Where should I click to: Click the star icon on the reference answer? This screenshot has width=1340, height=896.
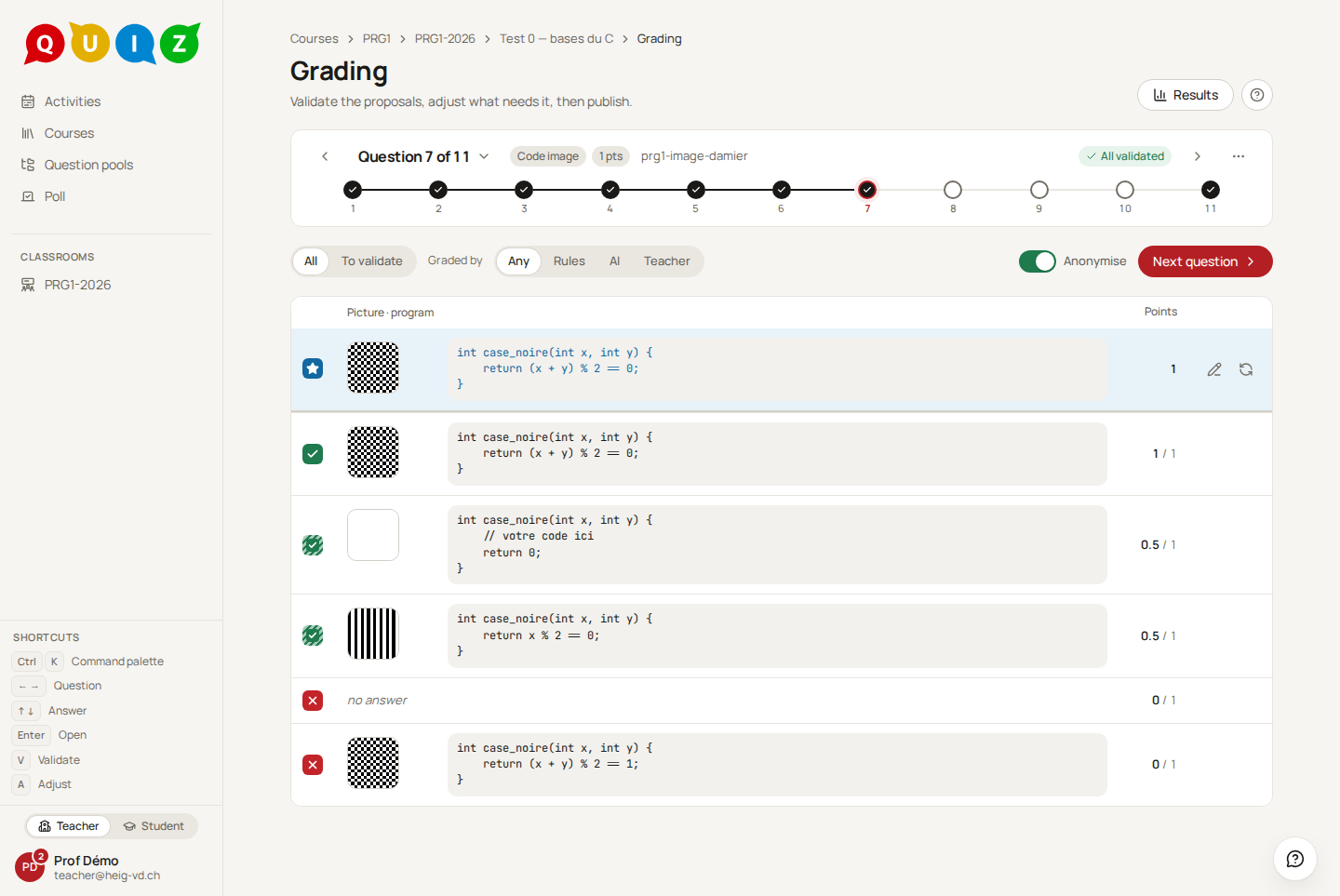[313, 369]
